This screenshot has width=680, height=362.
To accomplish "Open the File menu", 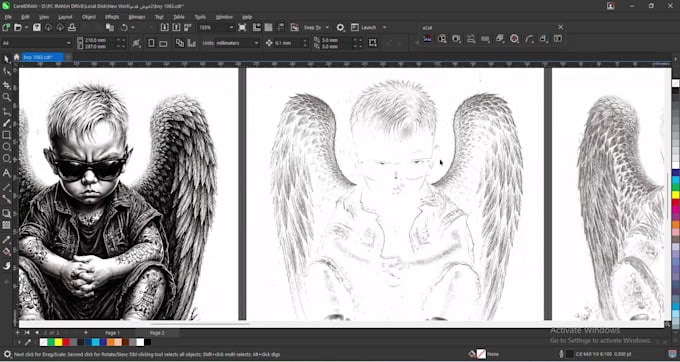I will (x=8, y=17).
